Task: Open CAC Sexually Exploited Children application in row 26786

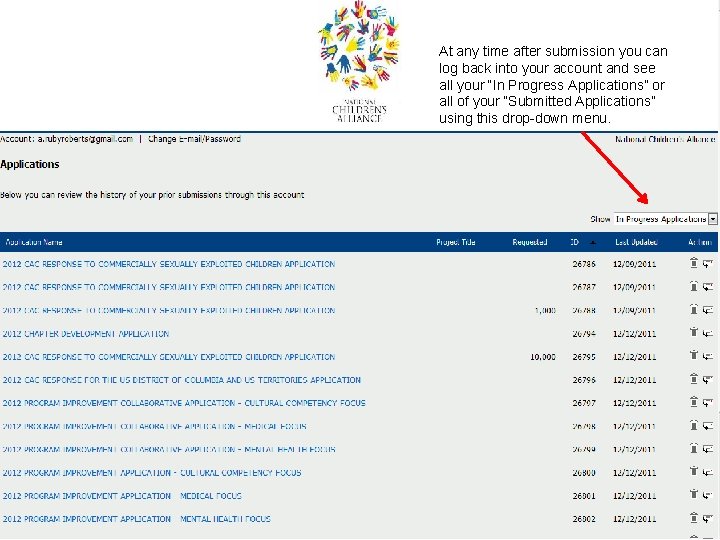Action: point(169,264)
